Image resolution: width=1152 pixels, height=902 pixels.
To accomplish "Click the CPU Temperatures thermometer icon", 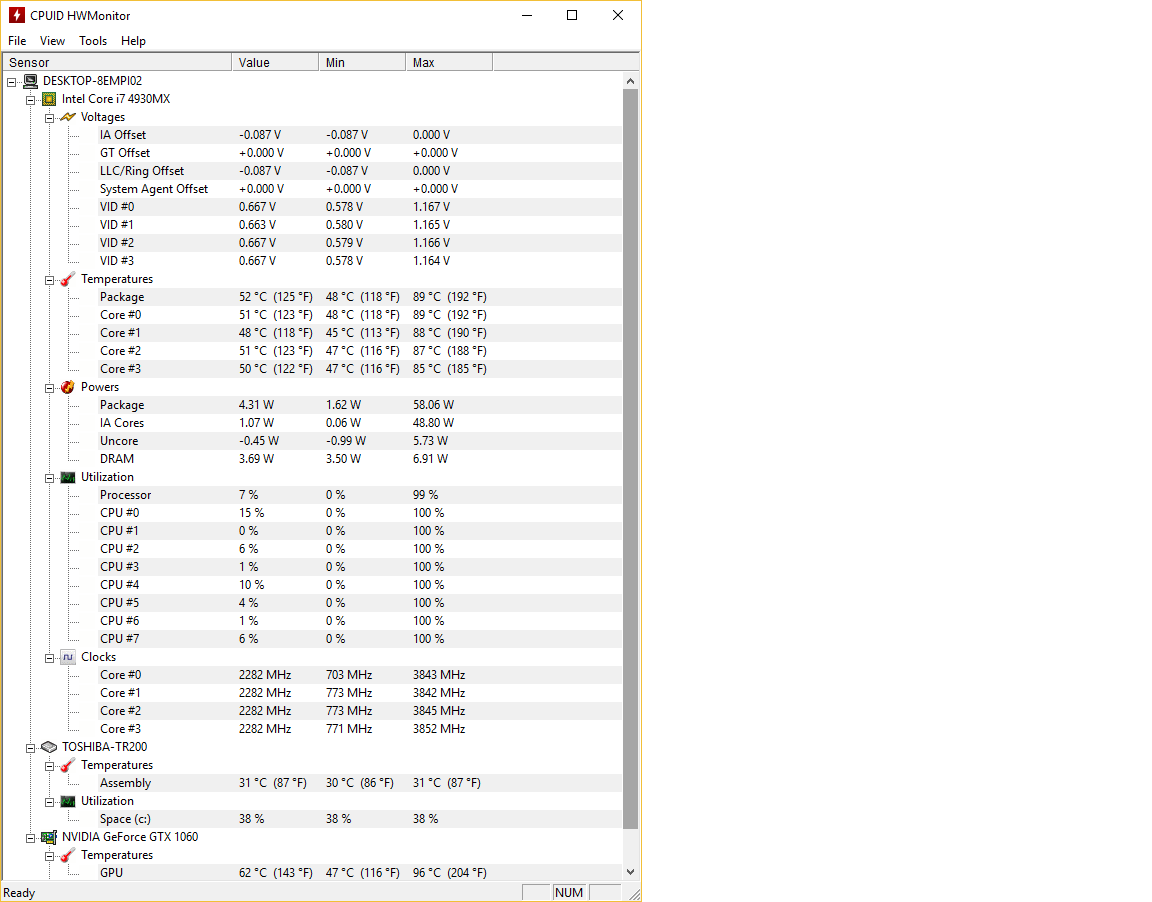I will tap(68, 279).
